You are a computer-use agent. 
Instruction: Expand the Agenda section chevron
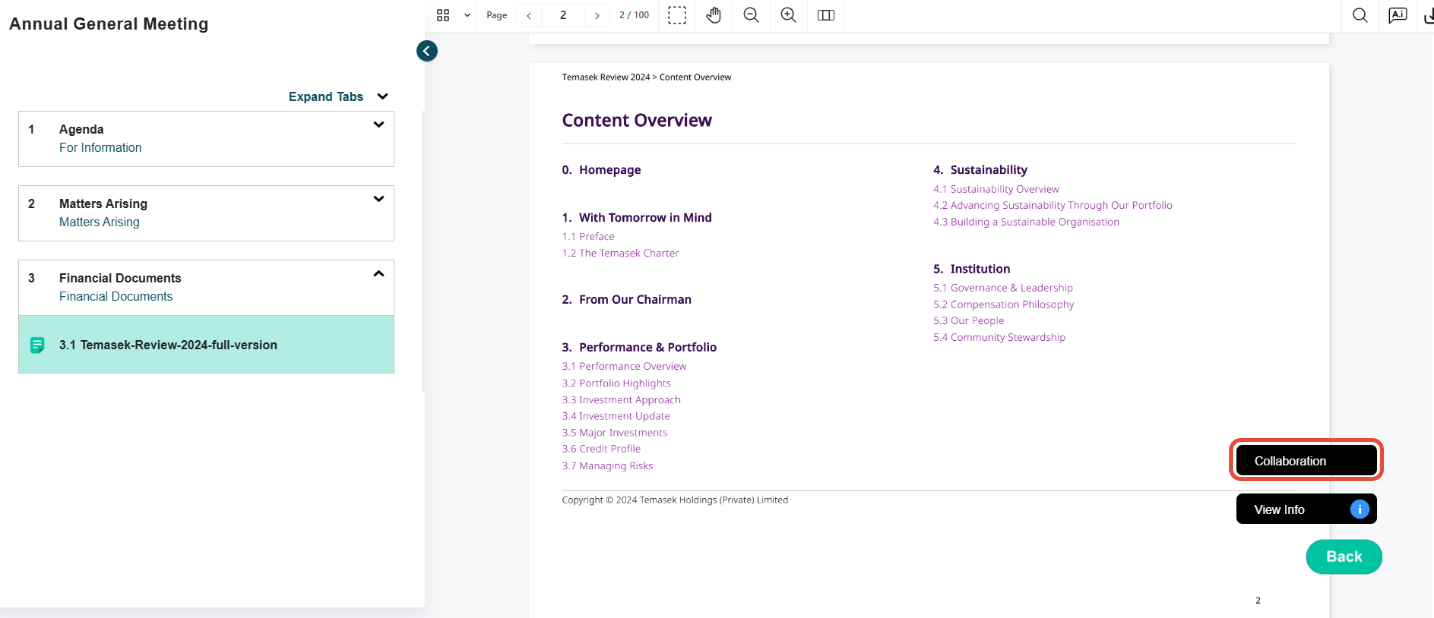pyautogui.click(x=379, y=125)
